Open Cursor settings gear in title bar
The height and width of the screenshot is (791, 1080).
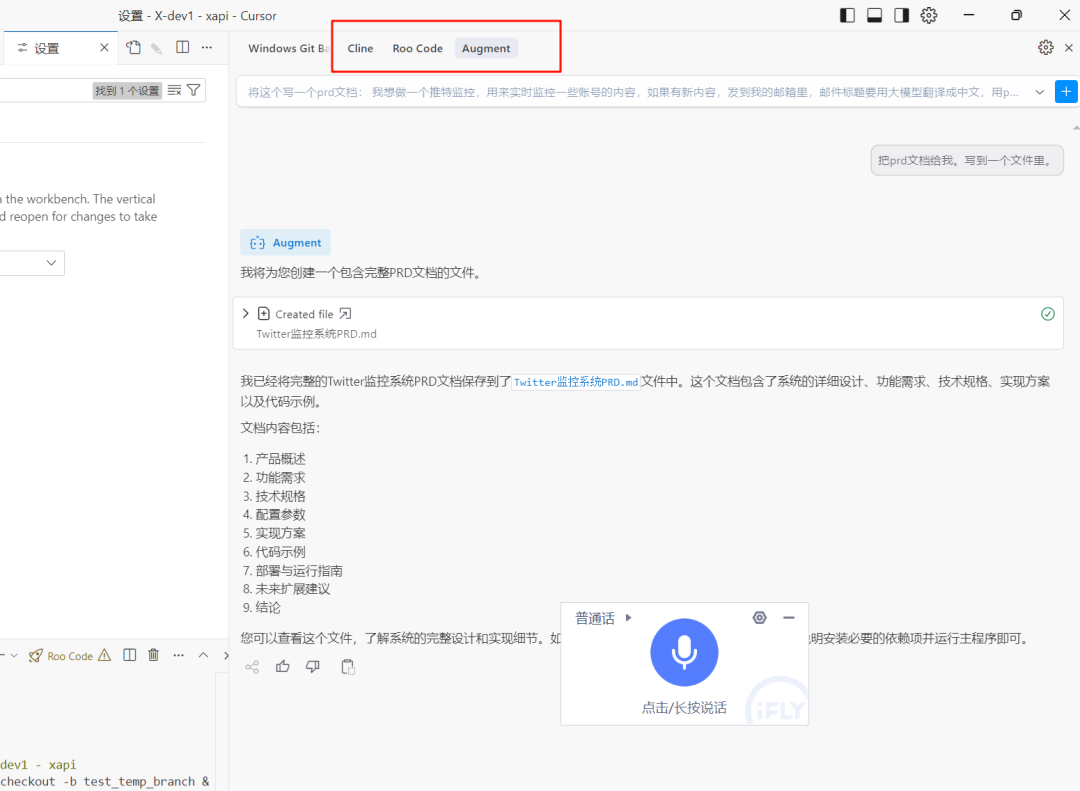(x=928, y=15)
